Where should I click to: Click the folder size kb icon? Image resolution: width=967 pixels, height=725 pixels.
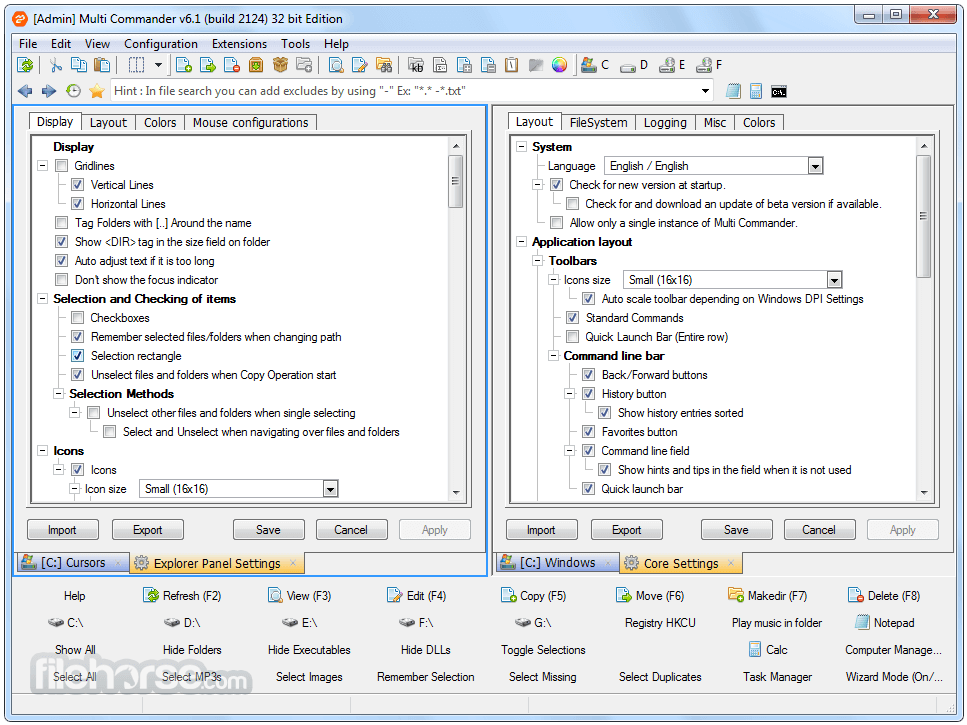(x=416, y=65)
